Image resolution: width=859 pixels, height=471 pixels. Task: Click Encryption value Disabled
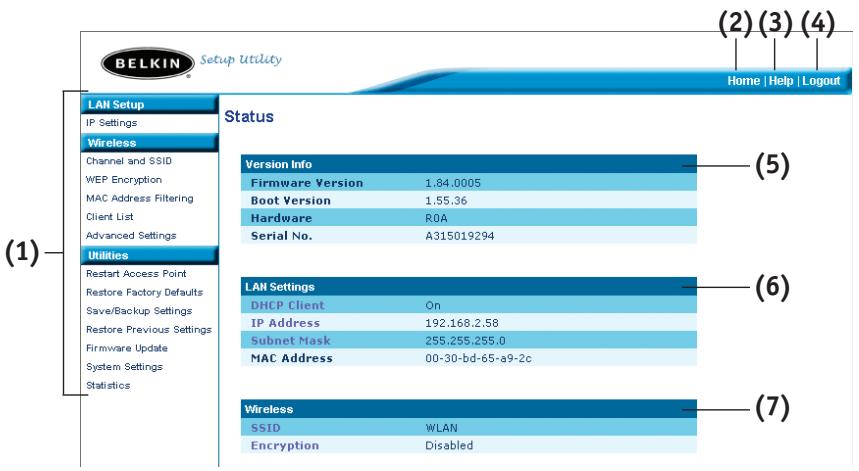tap(449, 445)
